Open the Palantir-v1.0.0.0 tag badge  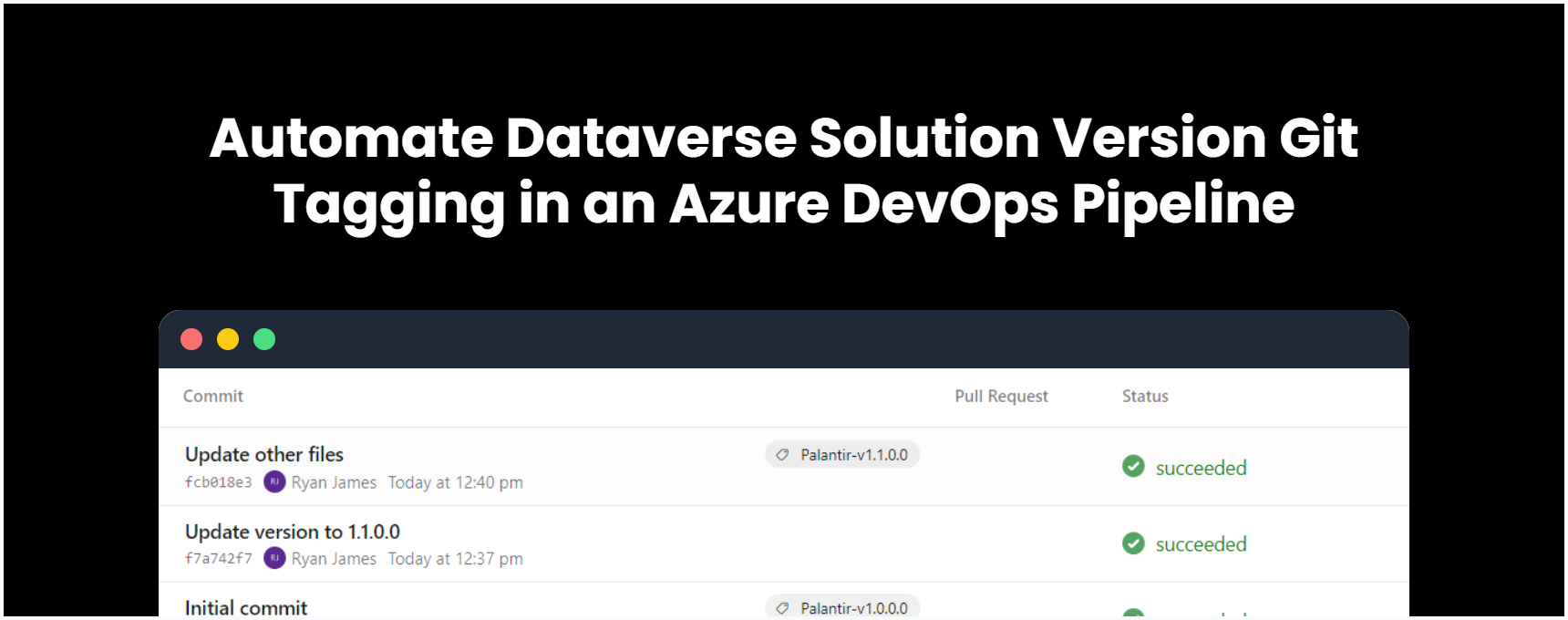click(842, 606)
